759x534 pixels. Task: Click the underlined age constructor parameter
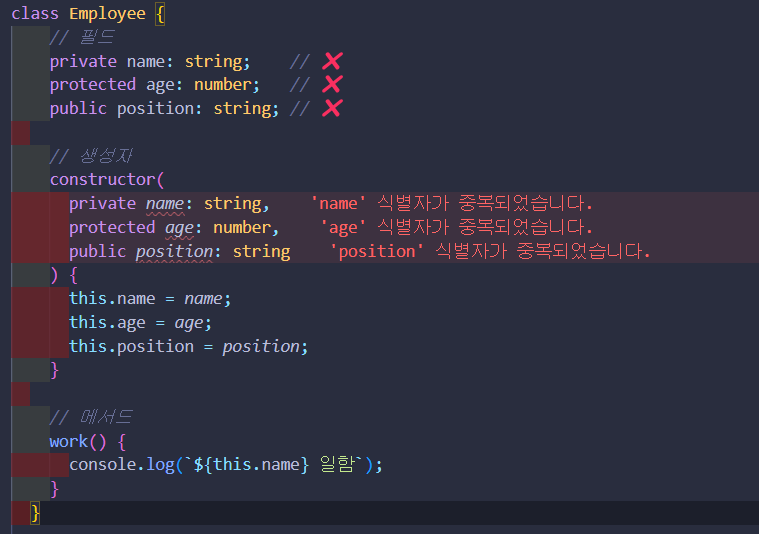pyautogui.click(x=180, y=228)
